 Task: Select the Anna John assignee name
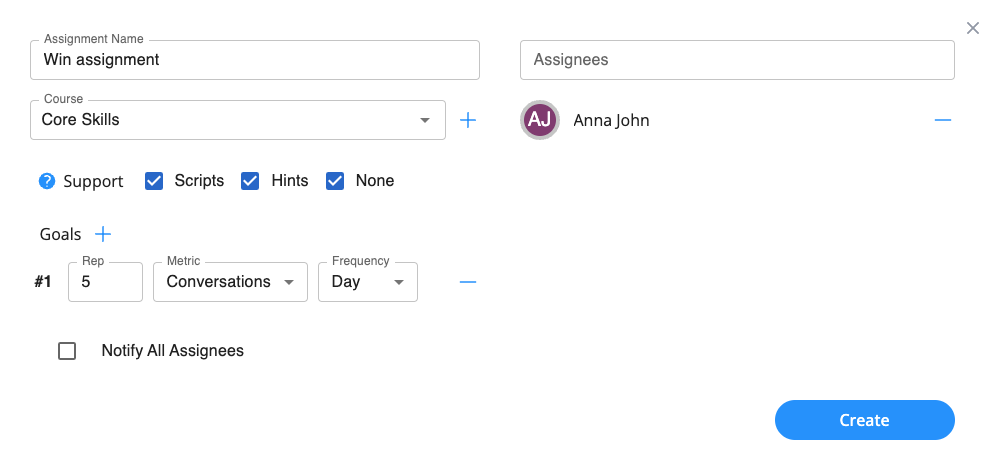tap(611, 120)
